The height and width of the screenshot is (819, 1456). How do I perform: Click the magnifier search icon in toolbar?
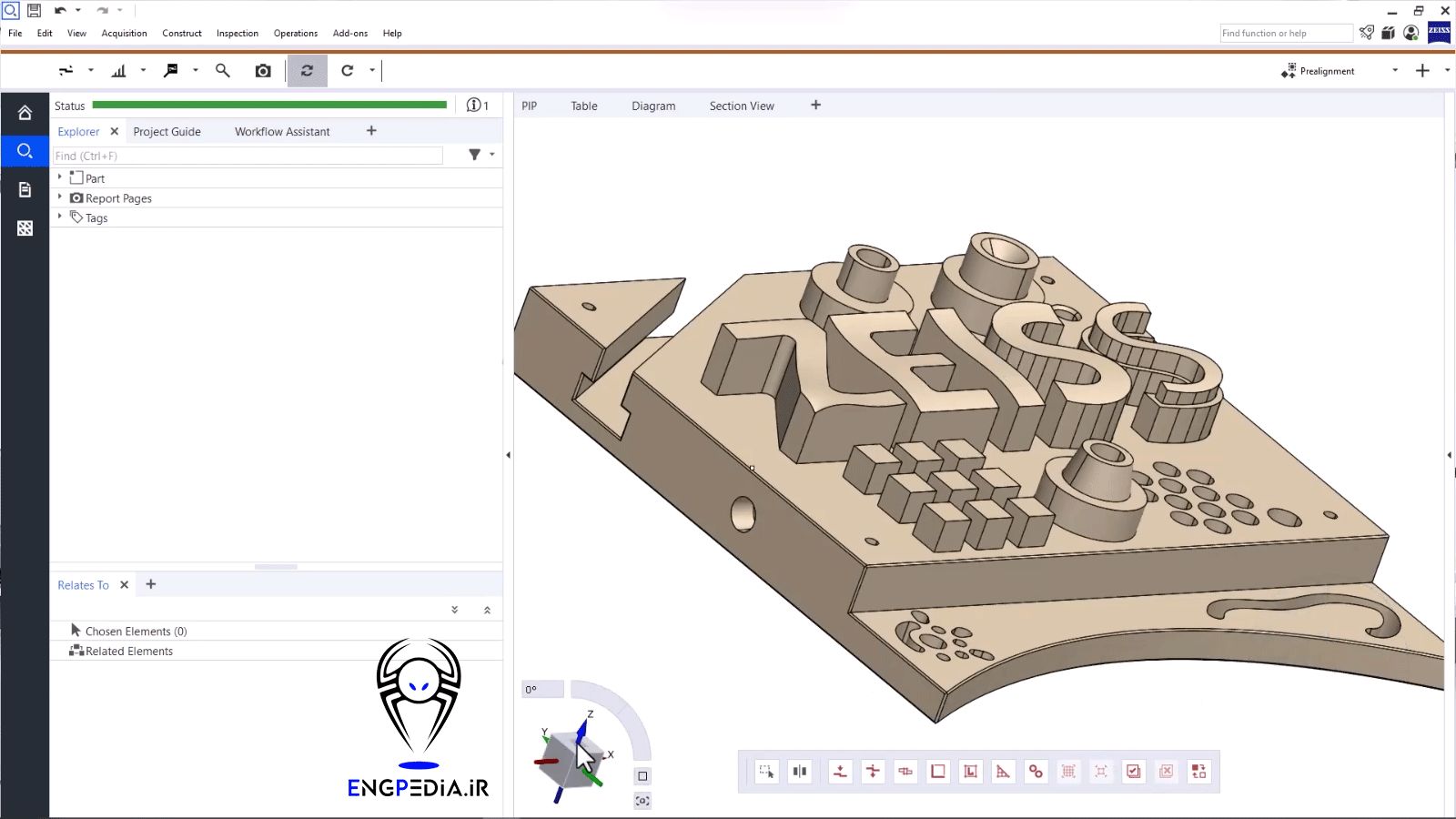222,71
